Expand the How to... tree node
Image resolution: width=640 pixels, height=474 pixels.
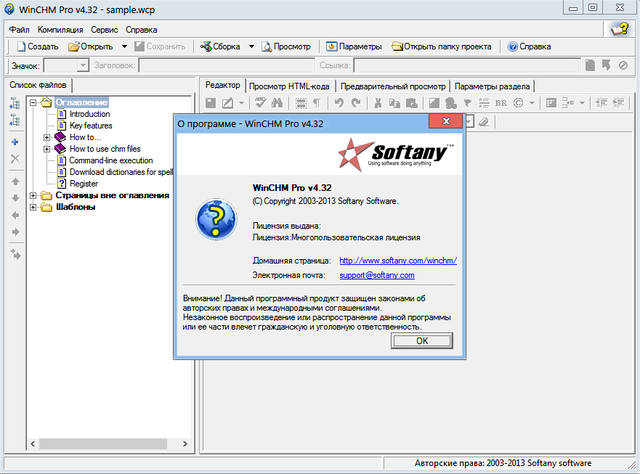tap(47, 137)
